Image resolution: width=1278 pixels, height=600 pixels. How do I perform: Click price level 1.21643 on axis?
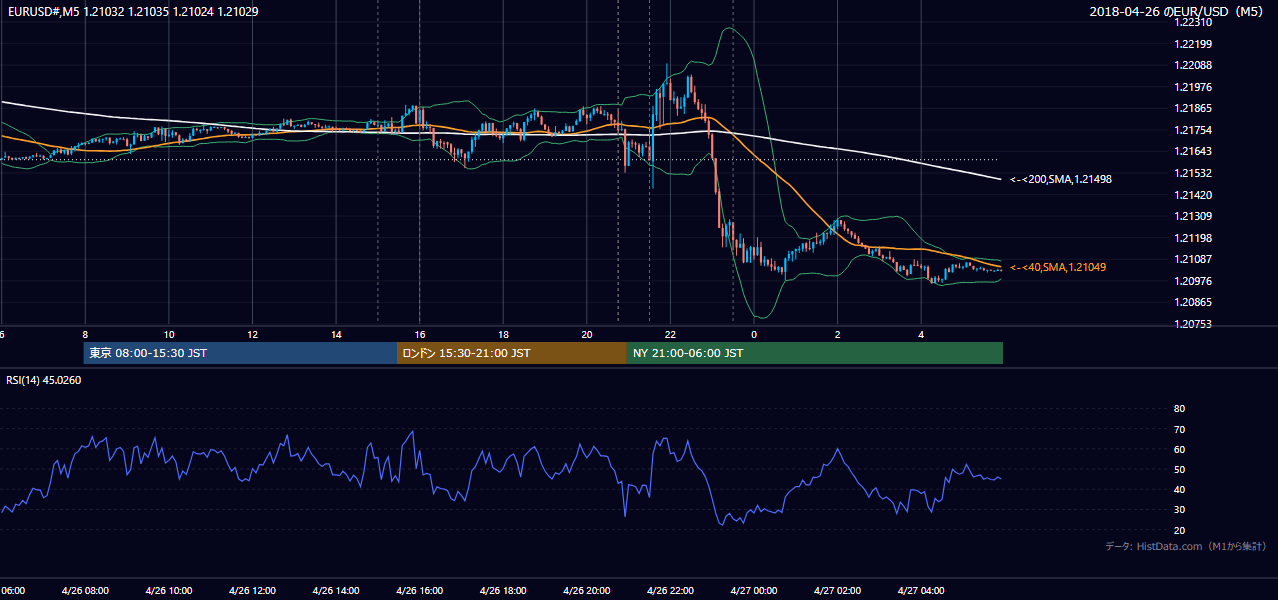[1192, 152]
